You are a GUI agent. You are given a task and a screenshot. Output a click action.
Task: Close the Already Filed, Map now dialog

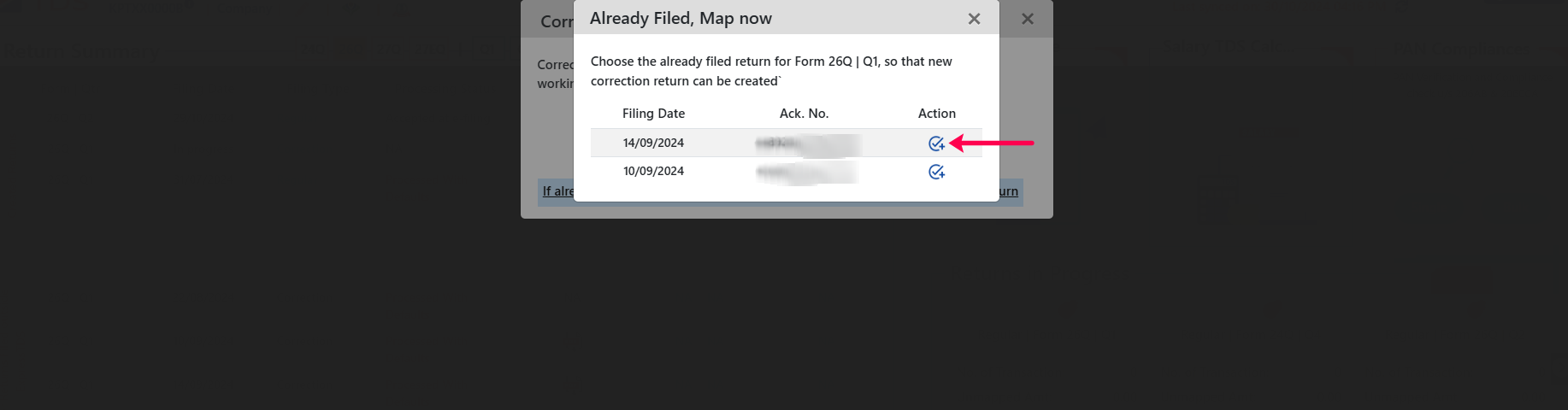[974, 19]
